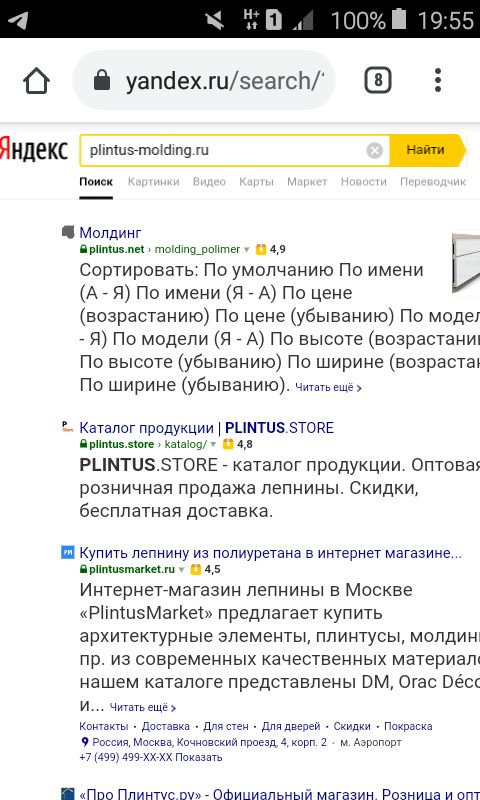
Task: Click the molding_polimer path link
Action: click(197, 249)
